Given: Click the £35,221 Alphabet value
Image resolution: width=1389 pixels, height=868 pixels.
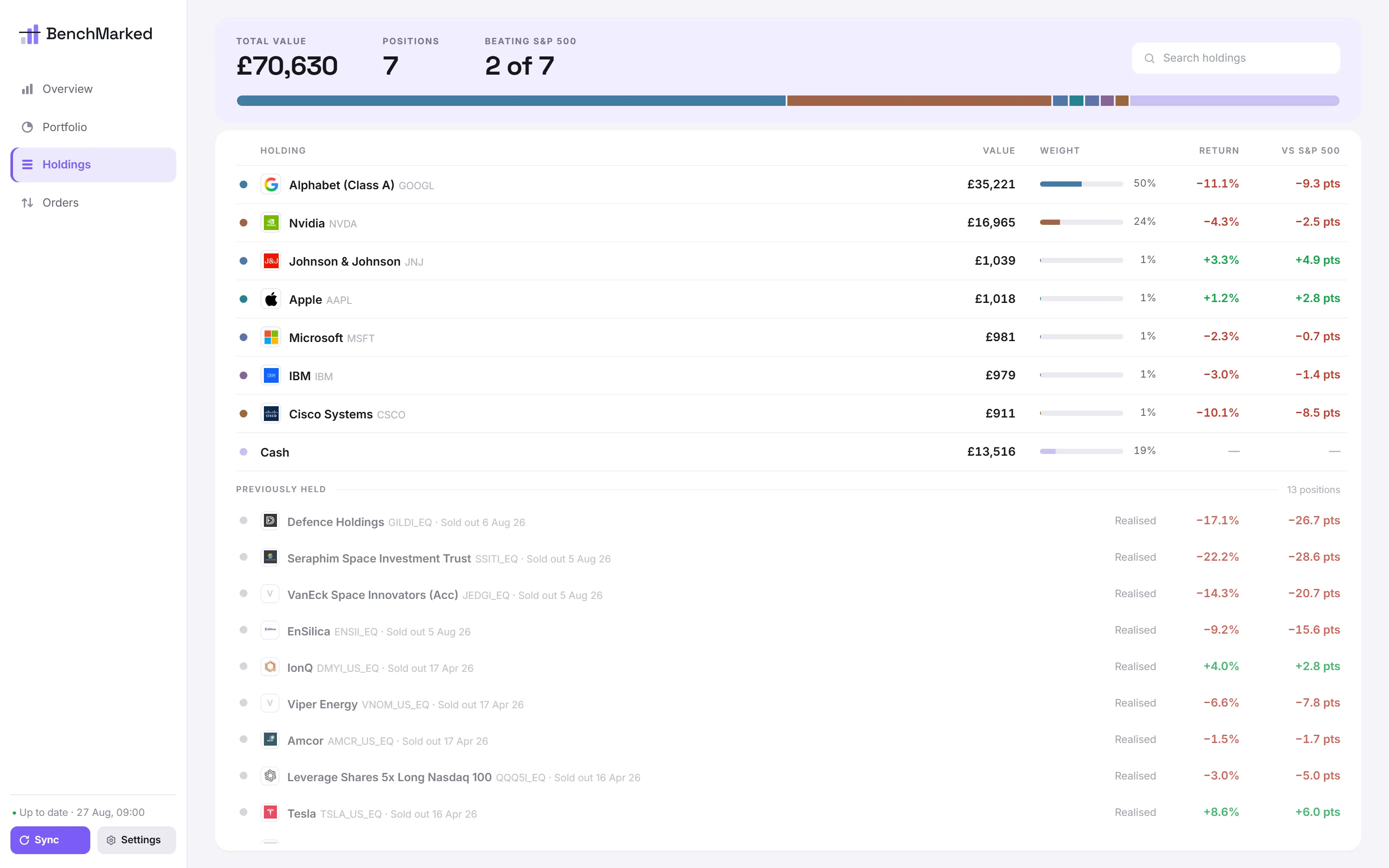Looking at the screenshot, I should [x=991, y=184].
